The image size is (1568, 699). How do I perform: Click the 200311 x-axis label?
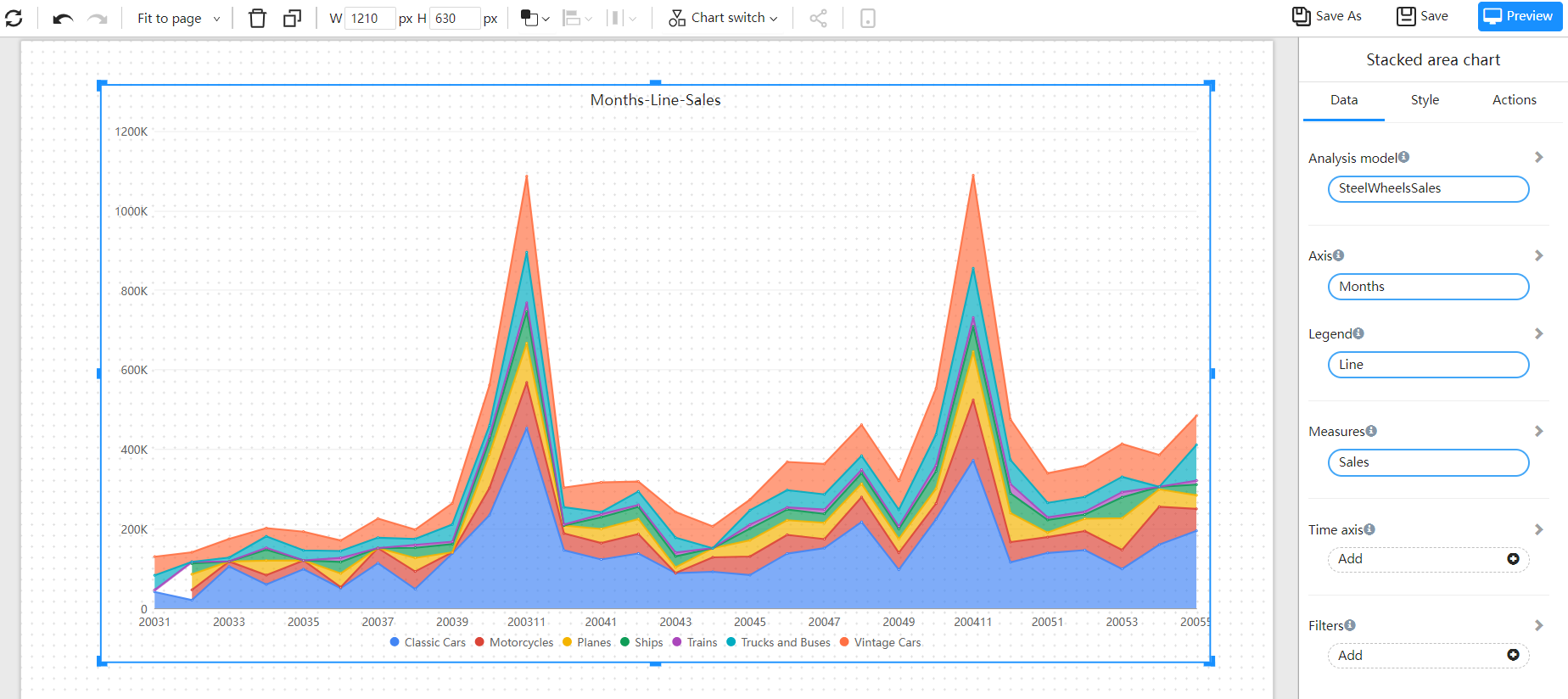tap(526, 622)
